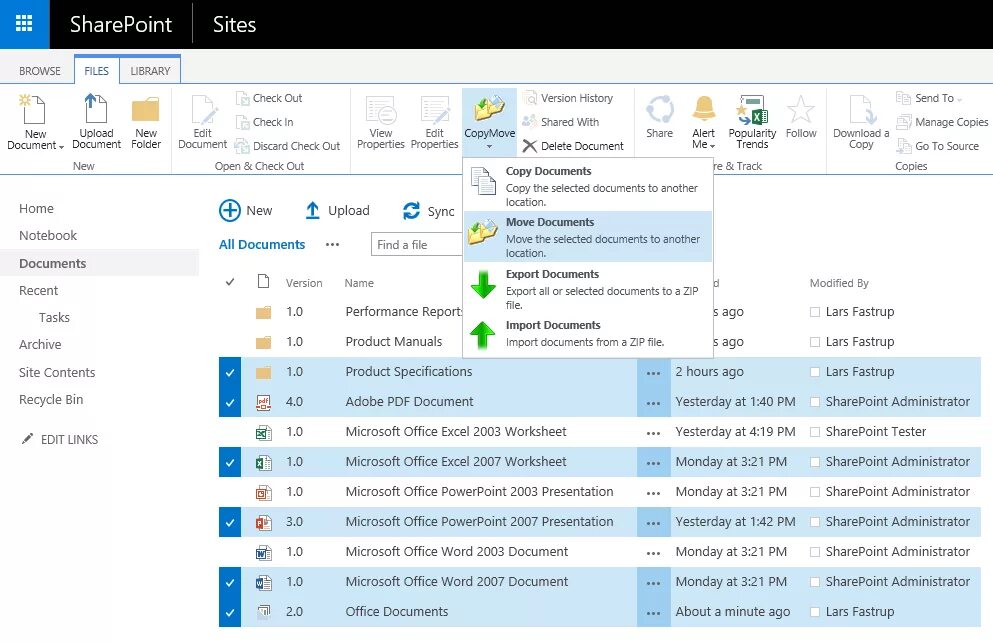Screen dimensions: 993x643
Task: Click the New plus circle button
Action: click(x=246, y=210)
